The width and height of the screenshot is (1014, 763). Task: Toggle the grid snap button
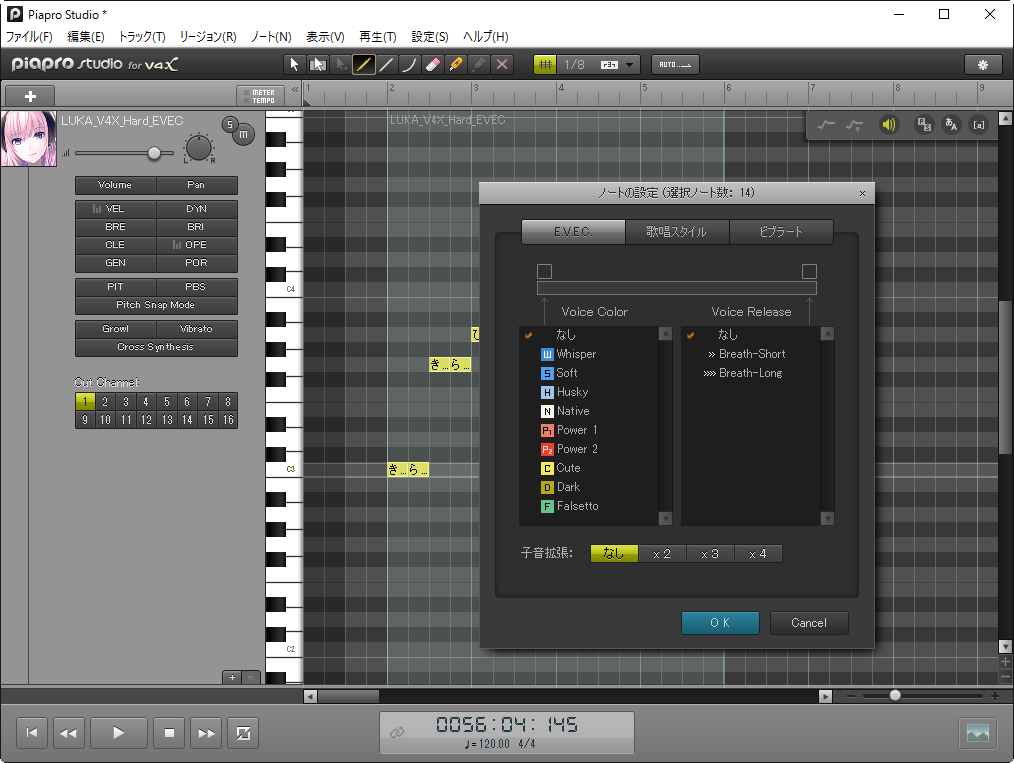pyautogui.click(x=545, y=65)
